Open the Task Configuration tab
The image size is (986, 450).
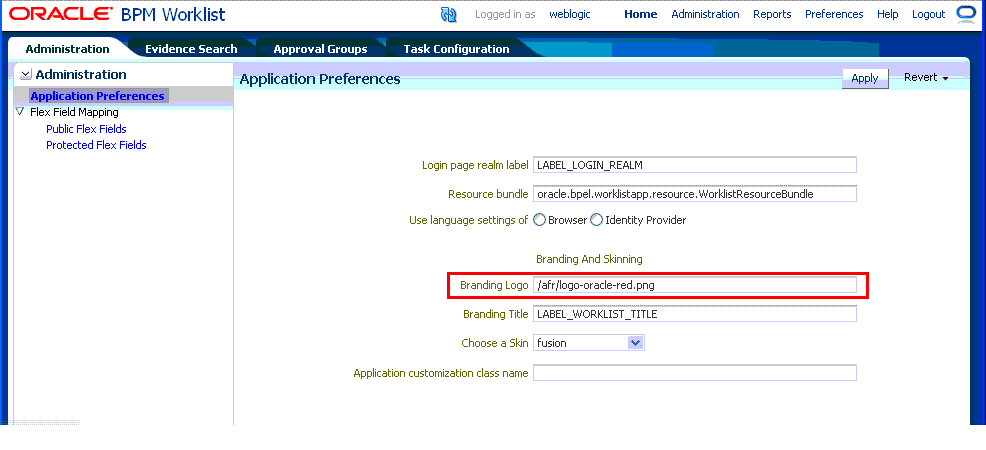coord(456,48)
